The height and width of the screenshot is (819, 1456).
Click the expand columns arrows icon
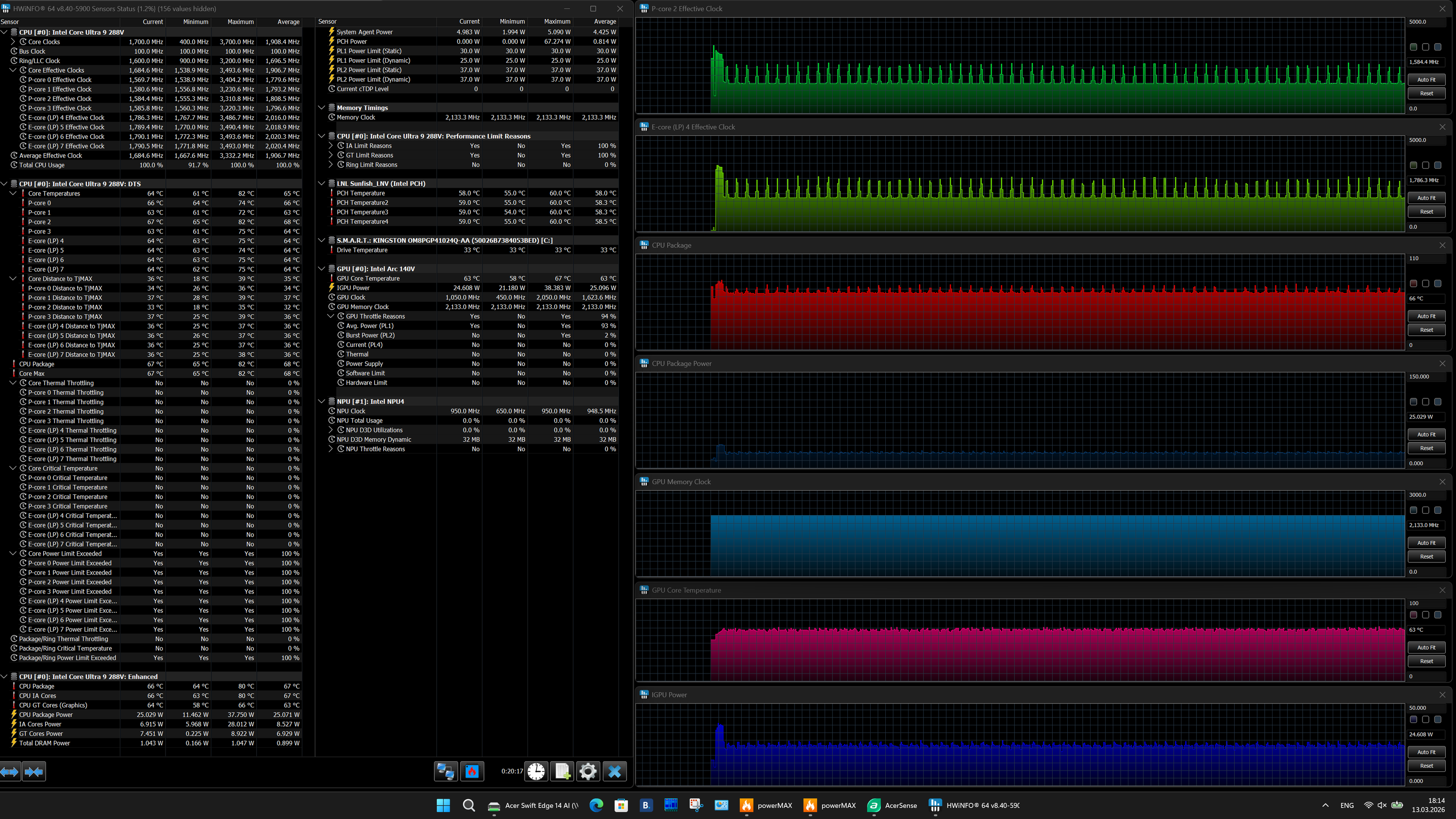click(10, 771)
